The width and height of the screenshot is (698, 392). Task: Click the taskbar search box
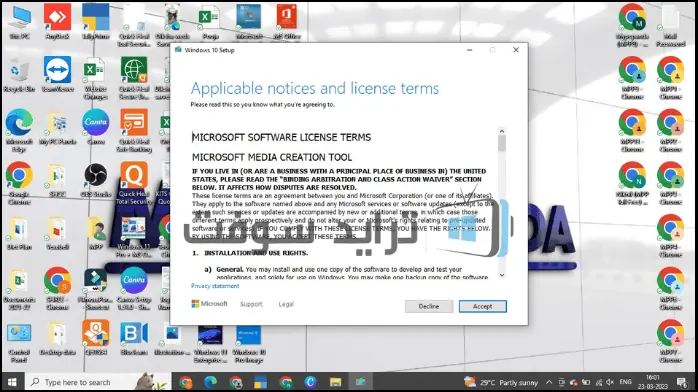coord(98,382)
